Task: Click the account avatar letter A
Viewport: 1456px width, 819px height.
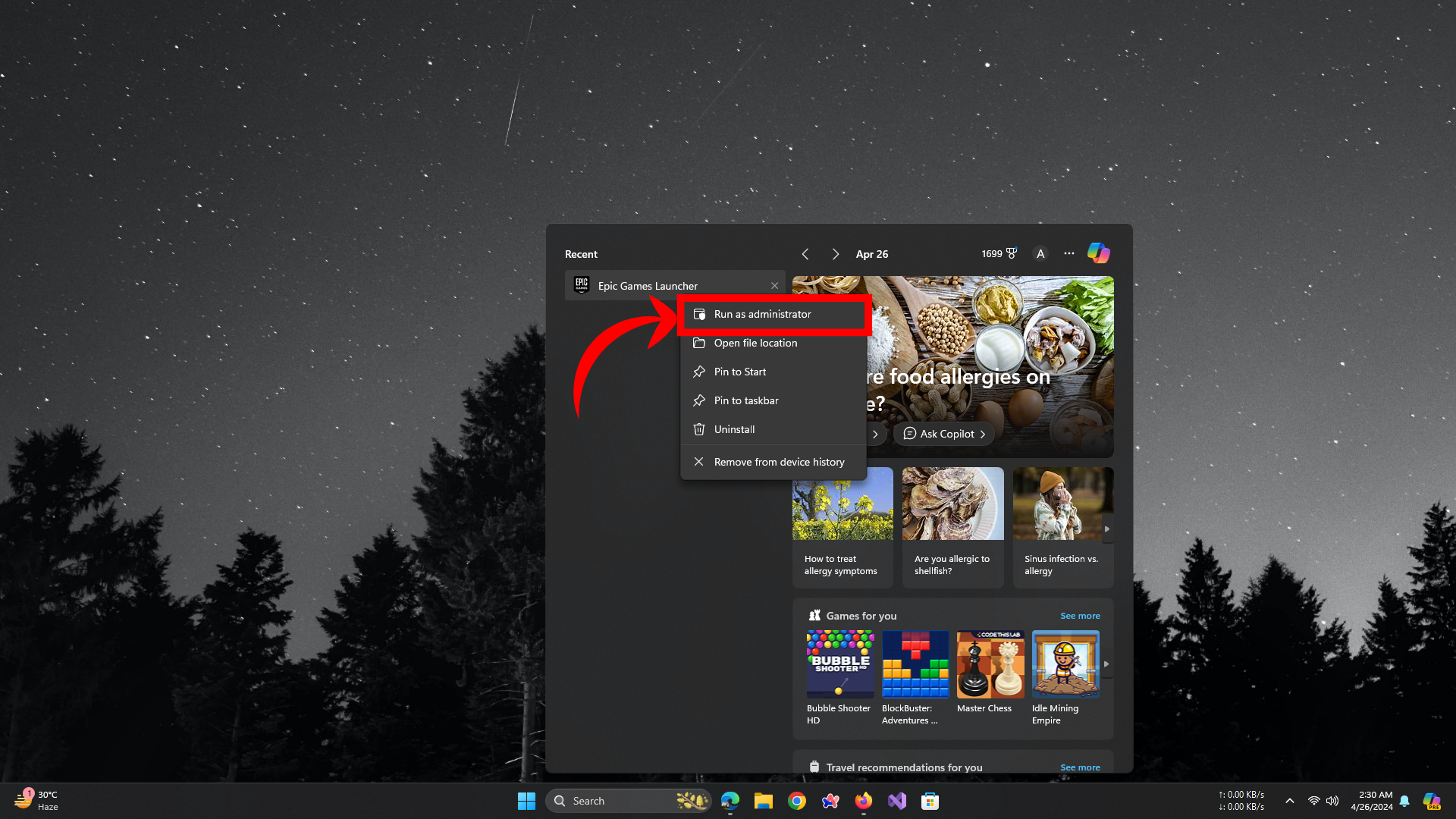Action: click(x=1040, y=254)
